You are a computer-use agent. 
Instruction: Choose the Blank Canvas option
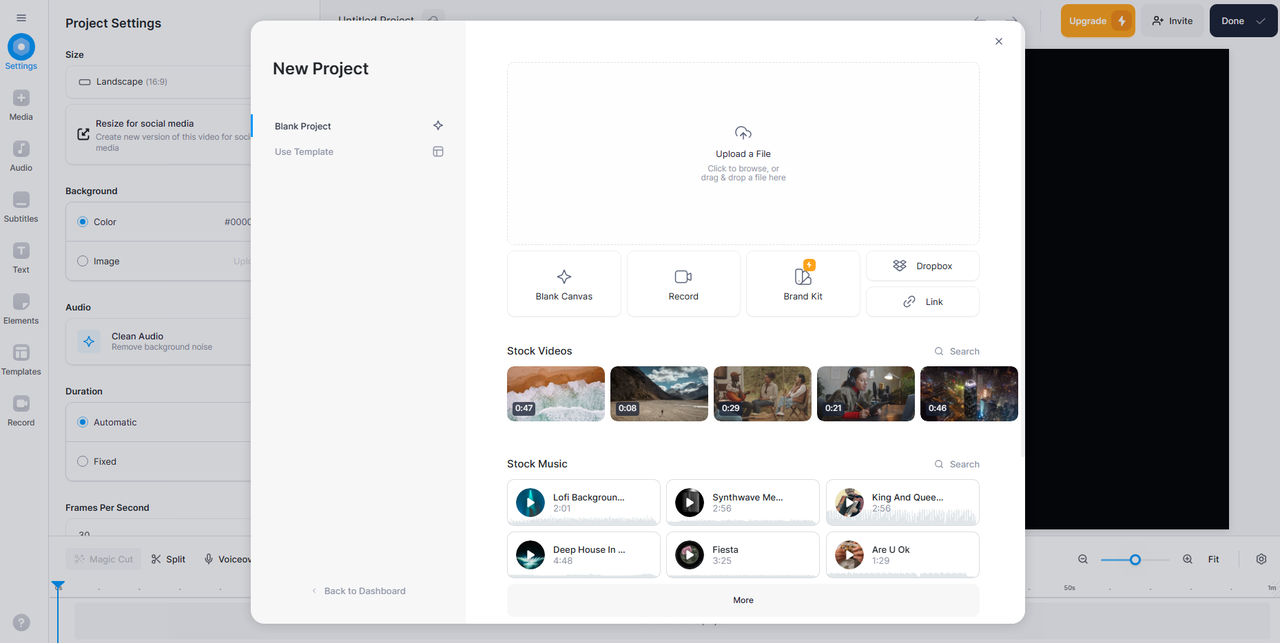pos(564,284)
